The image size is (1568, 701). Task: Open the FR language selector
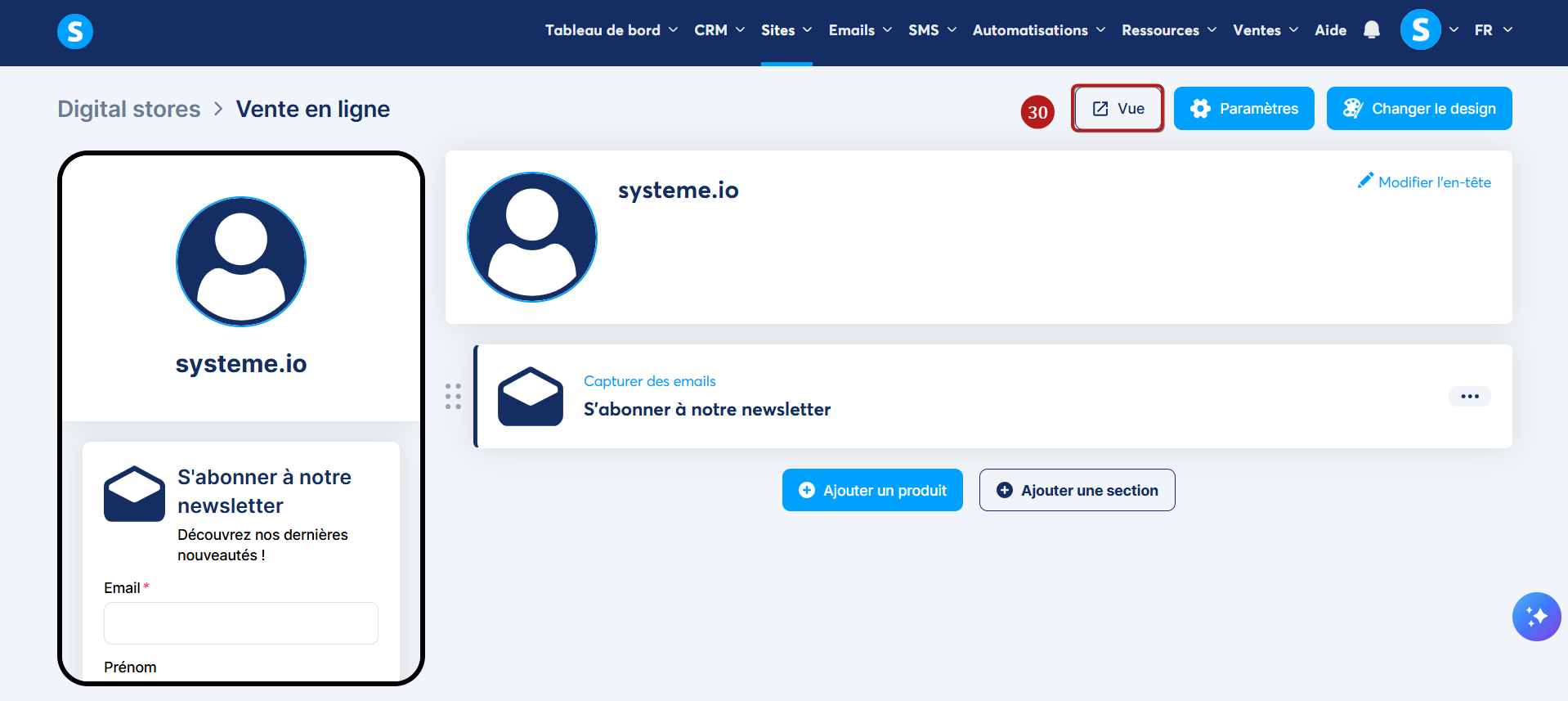[x=1494, y=30]
